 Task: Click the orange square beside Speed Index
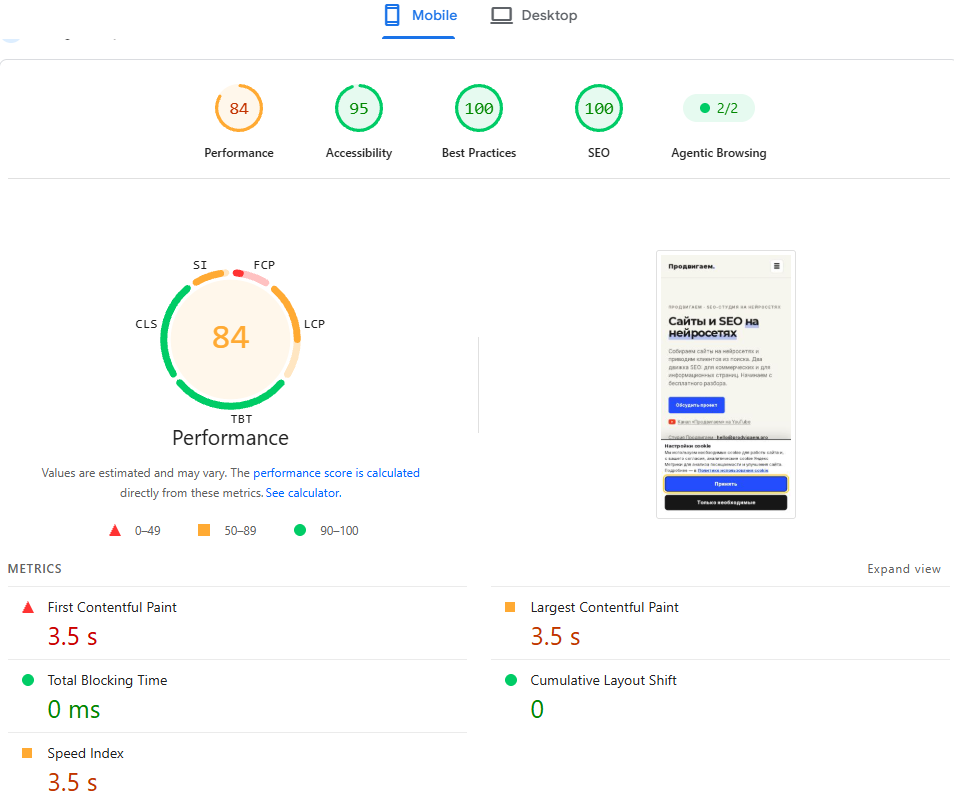(27, 753)
